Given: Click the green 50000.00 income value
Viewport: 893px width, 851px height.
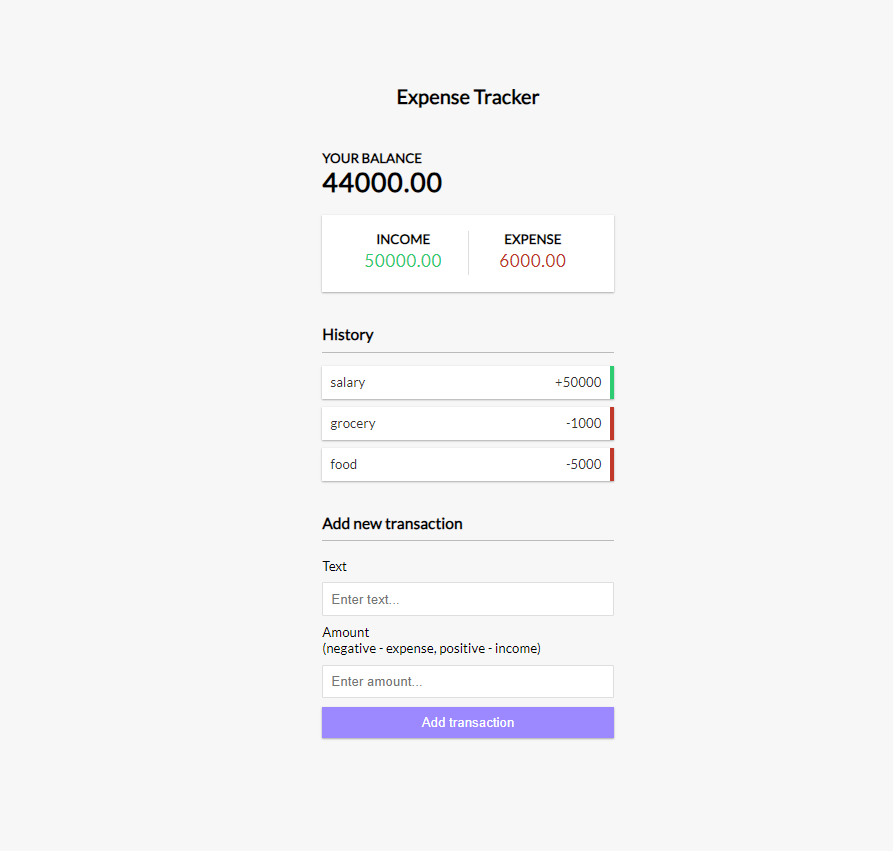Looking at the screenshot, I should pos(403,261).
